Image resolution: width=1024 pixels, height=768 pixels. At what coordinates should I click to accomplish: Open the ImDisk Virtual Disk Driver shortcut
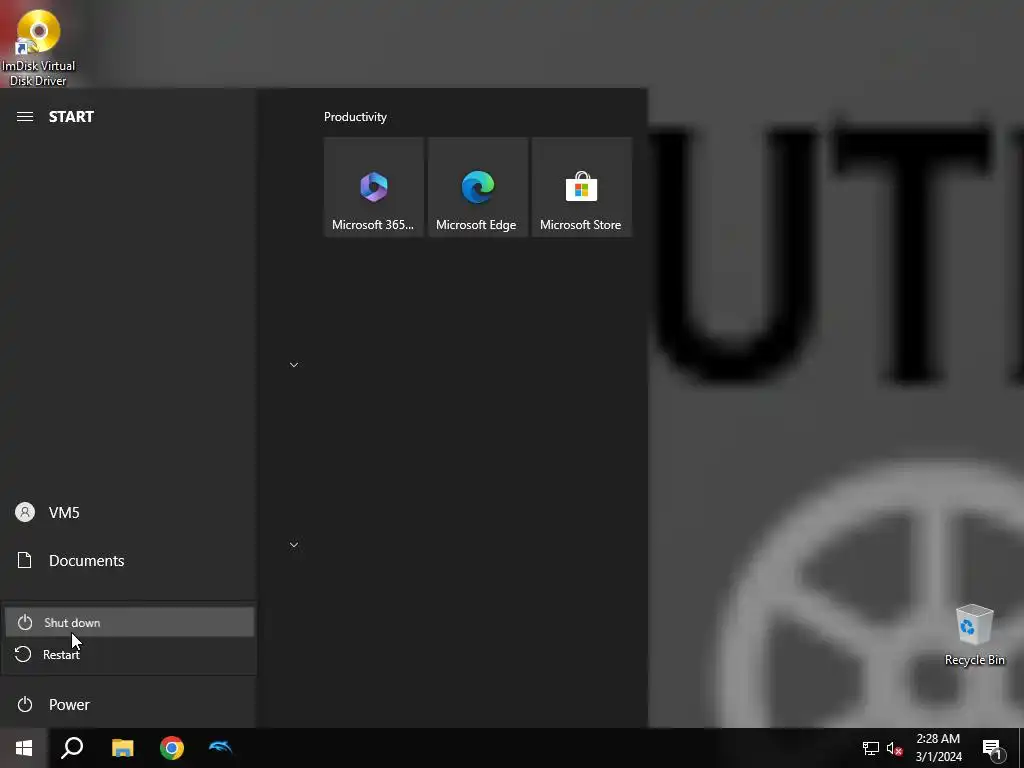point(38,48)
